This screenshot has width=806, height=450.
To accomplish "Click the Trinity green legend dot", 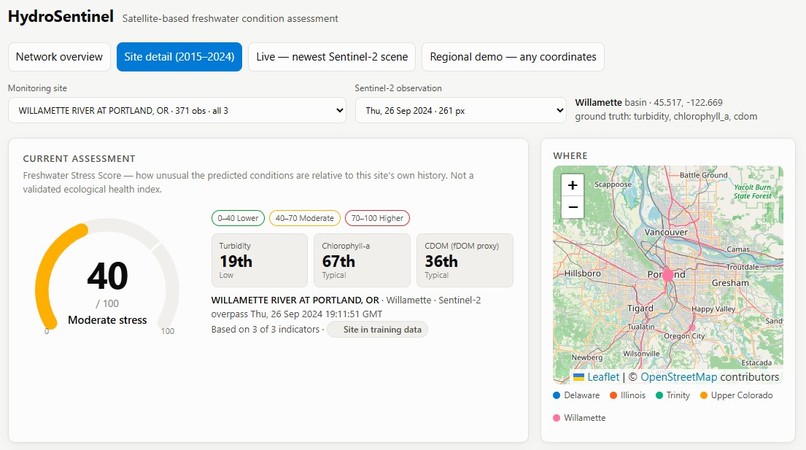I will click(x=660, y=395).
